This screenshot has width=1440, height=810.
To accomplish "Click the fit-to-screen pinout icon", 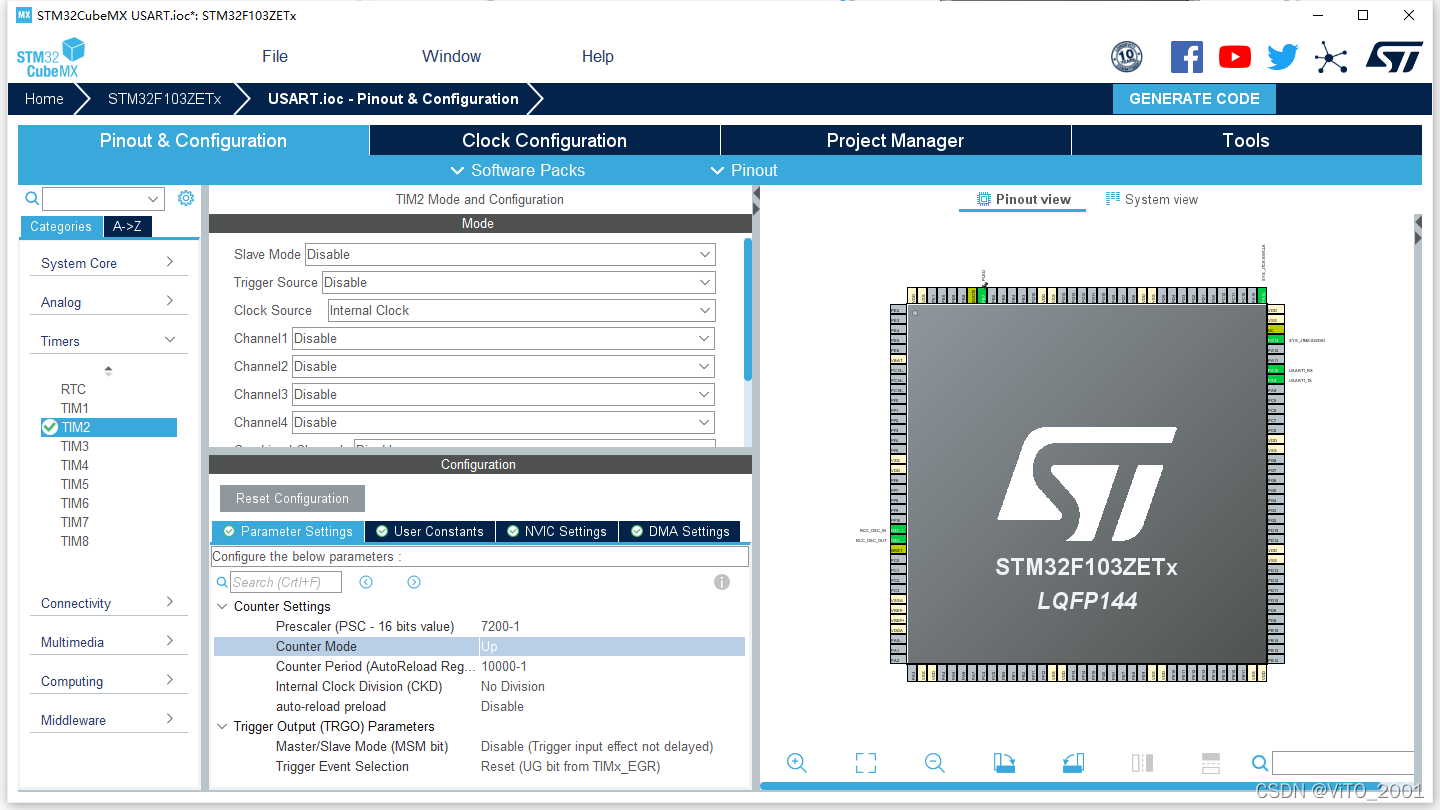I will tap(866, 763).
